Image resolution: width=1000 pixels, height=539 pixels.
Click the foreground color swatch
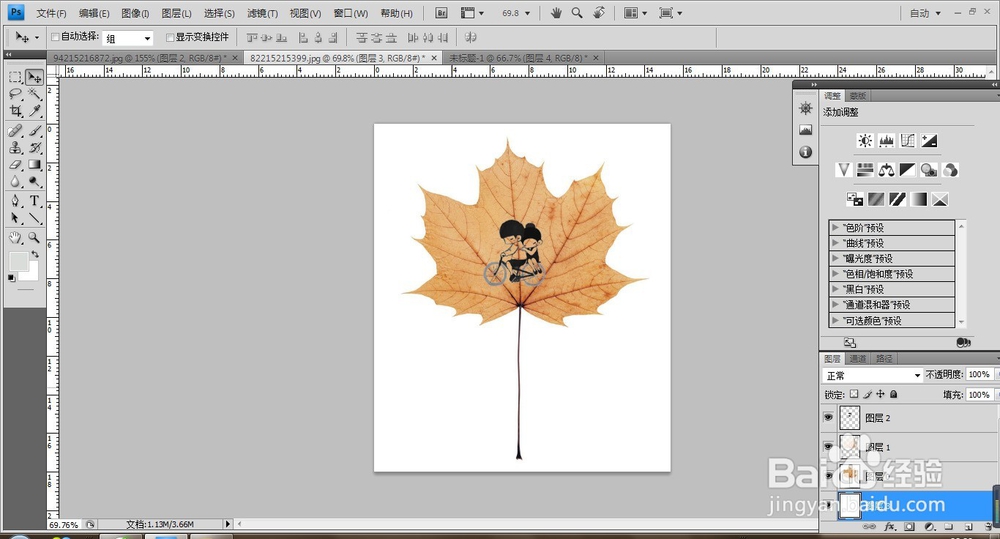point(18,261)
